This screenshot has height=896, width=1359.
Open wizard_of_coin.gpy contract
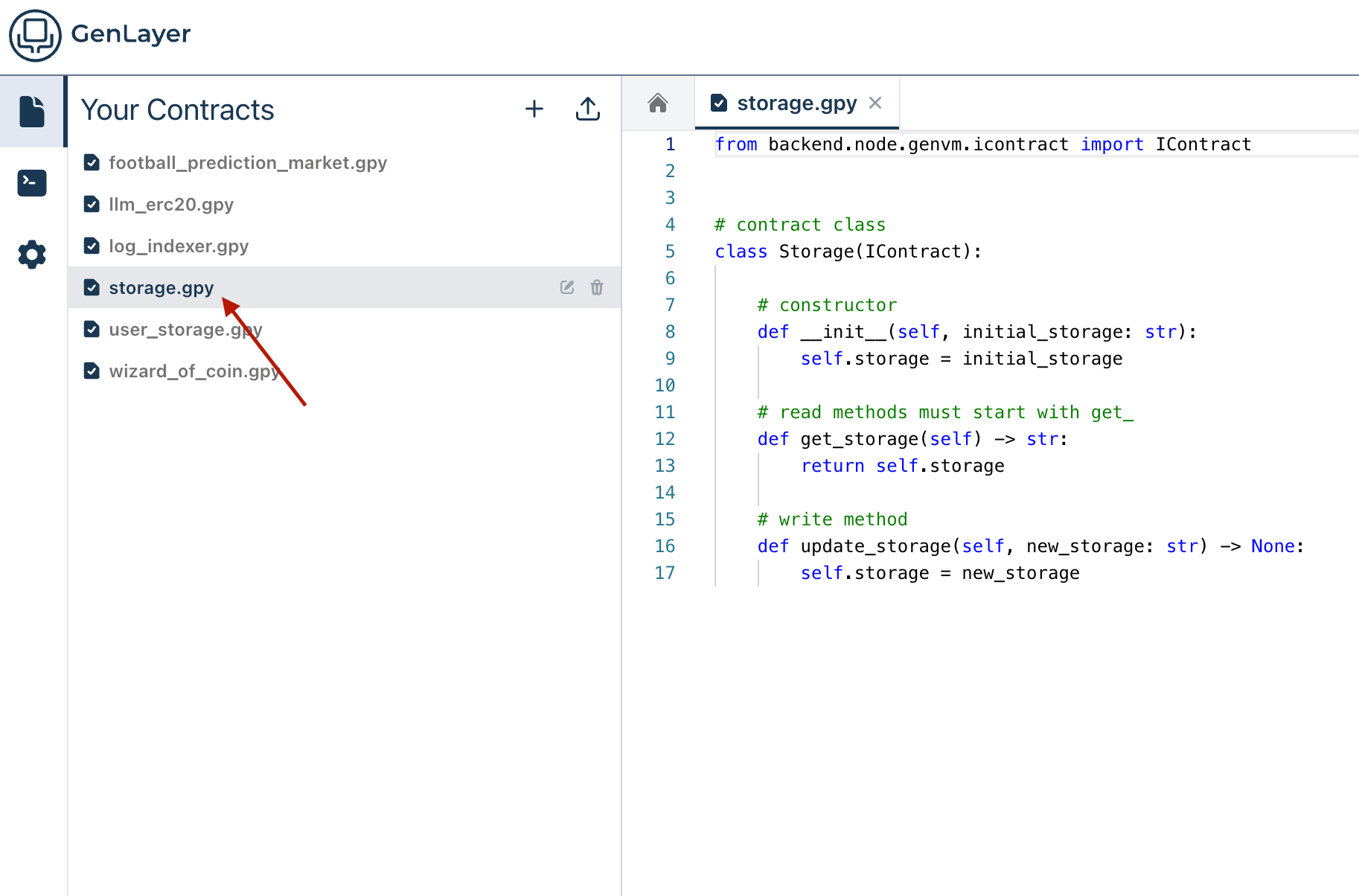(x=194, y=371)
